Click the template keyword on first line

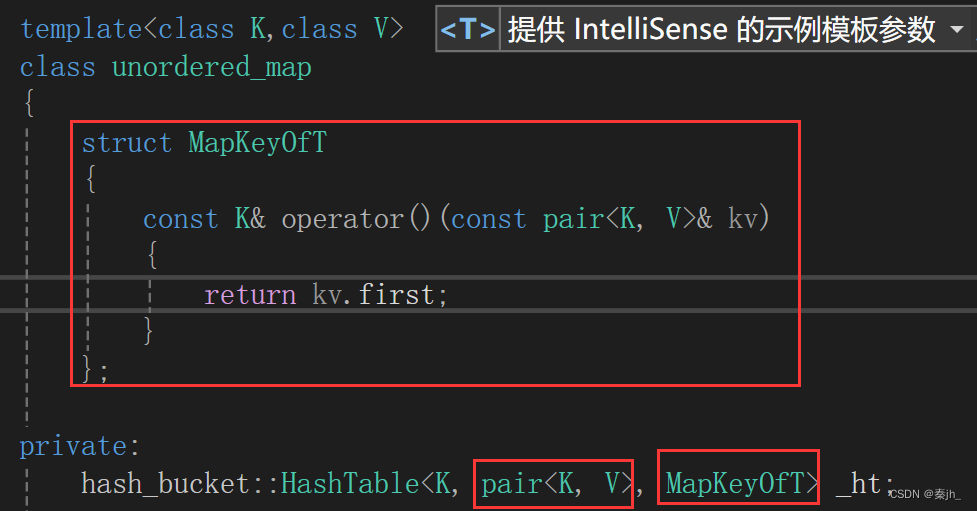pyautogui.click(x=82, y=29)
